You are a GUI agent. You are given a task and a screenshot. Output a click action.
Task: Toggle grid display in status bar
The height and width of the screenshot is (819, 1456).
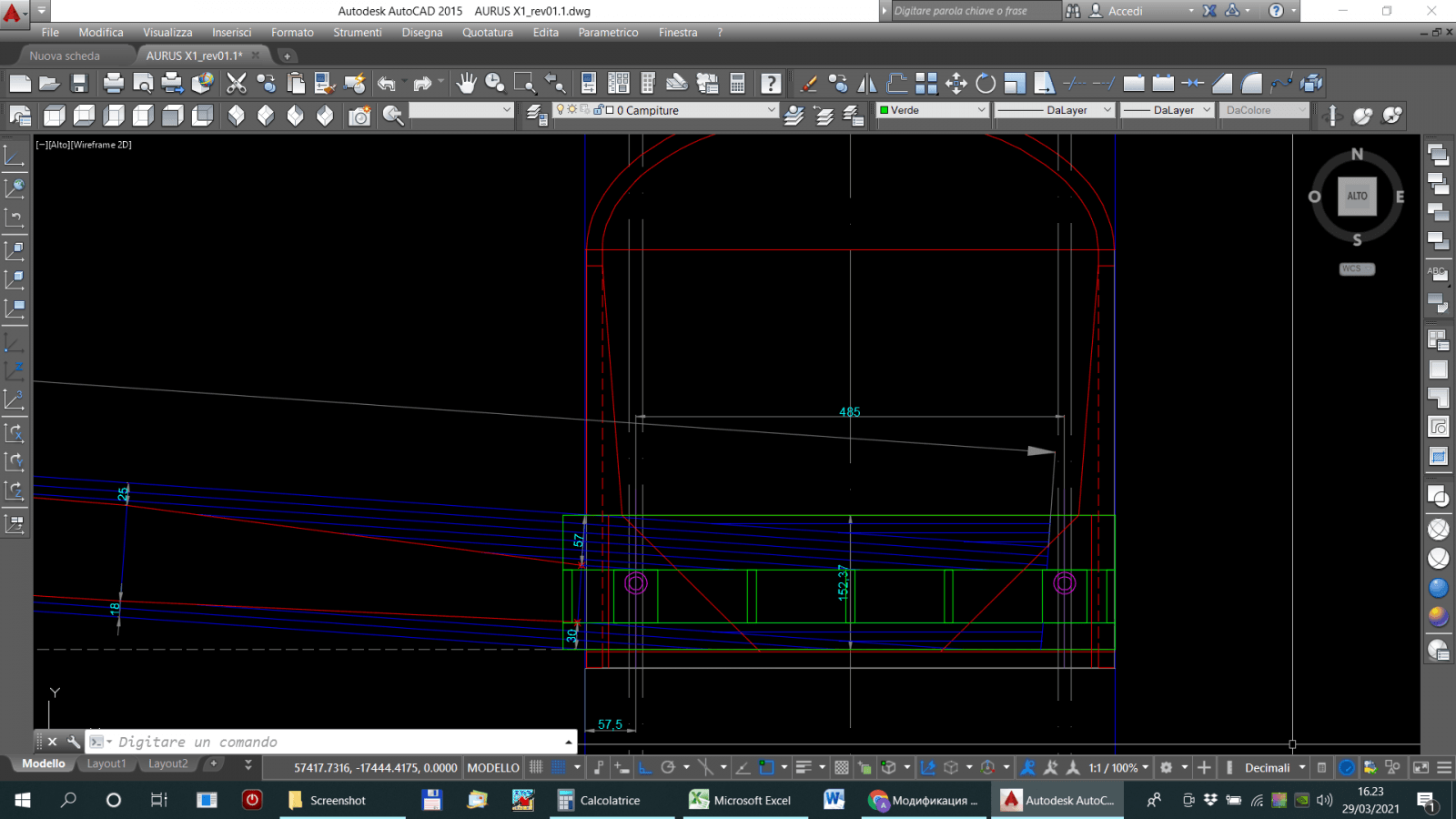click(537, 767)
